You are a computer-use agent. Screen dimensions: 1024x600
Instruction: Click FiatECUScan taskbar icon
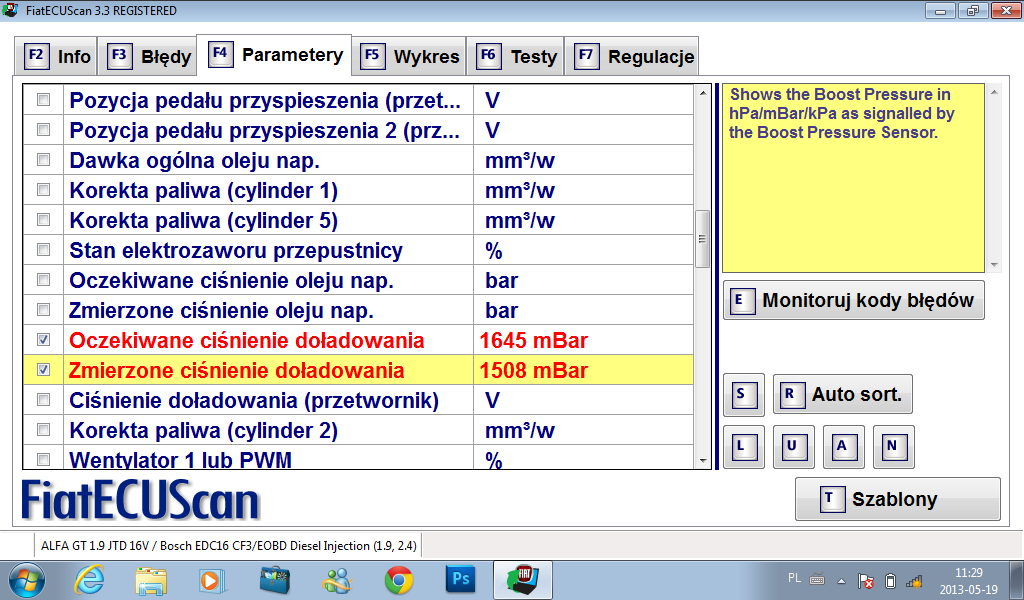click(522, 580)
